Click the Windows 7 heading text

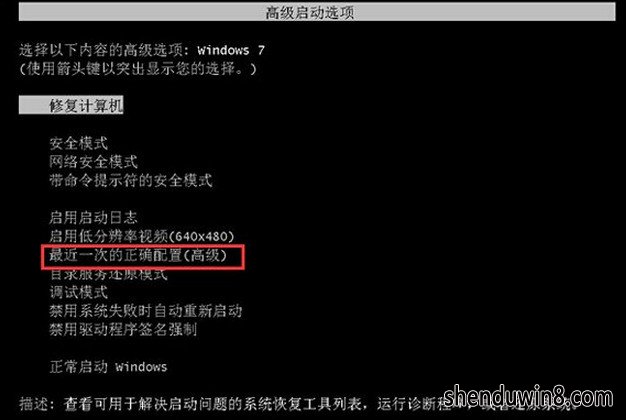(x=231, y=50)
